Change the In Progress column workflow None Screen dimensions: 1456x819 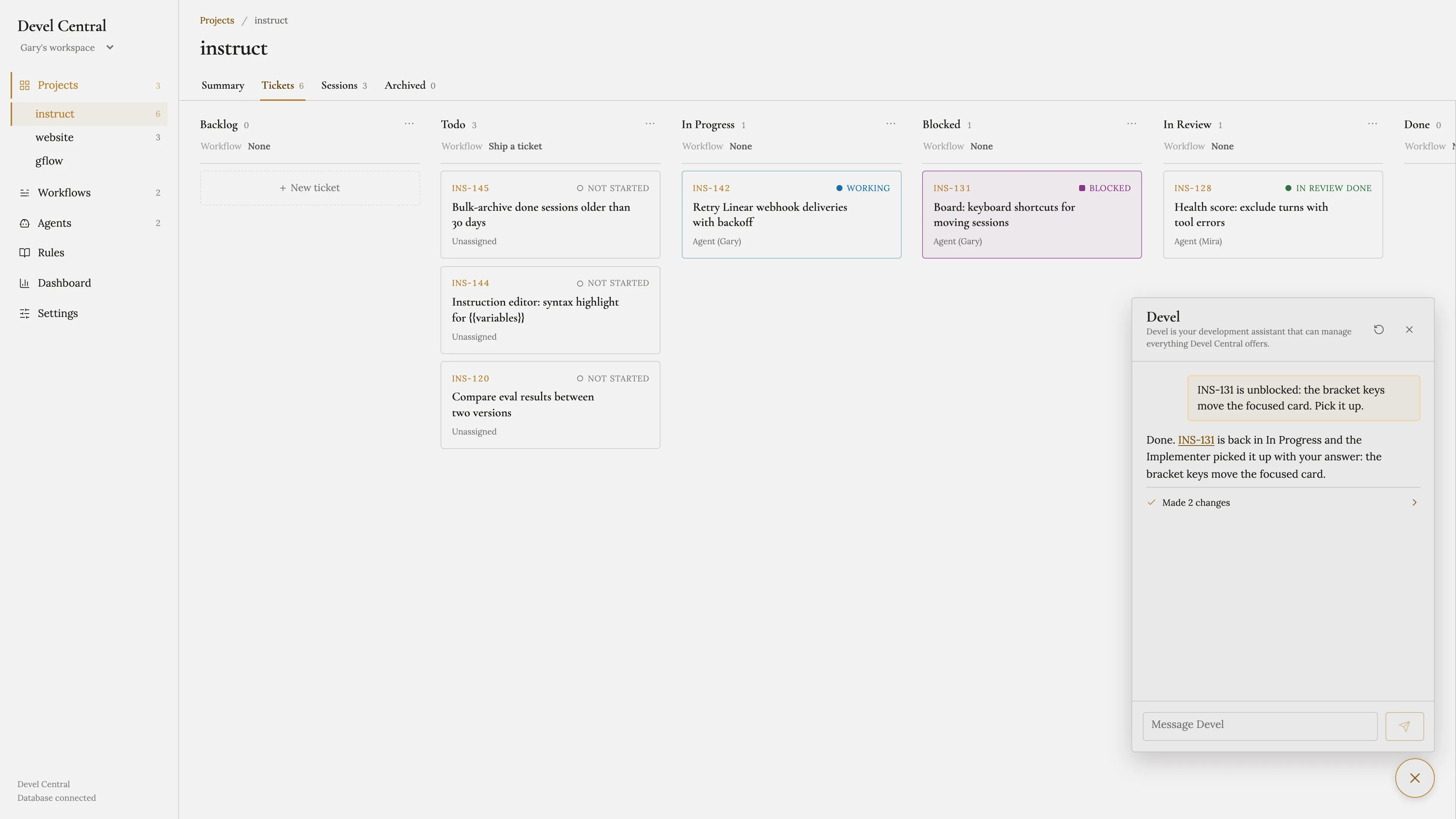coord(741,146)
